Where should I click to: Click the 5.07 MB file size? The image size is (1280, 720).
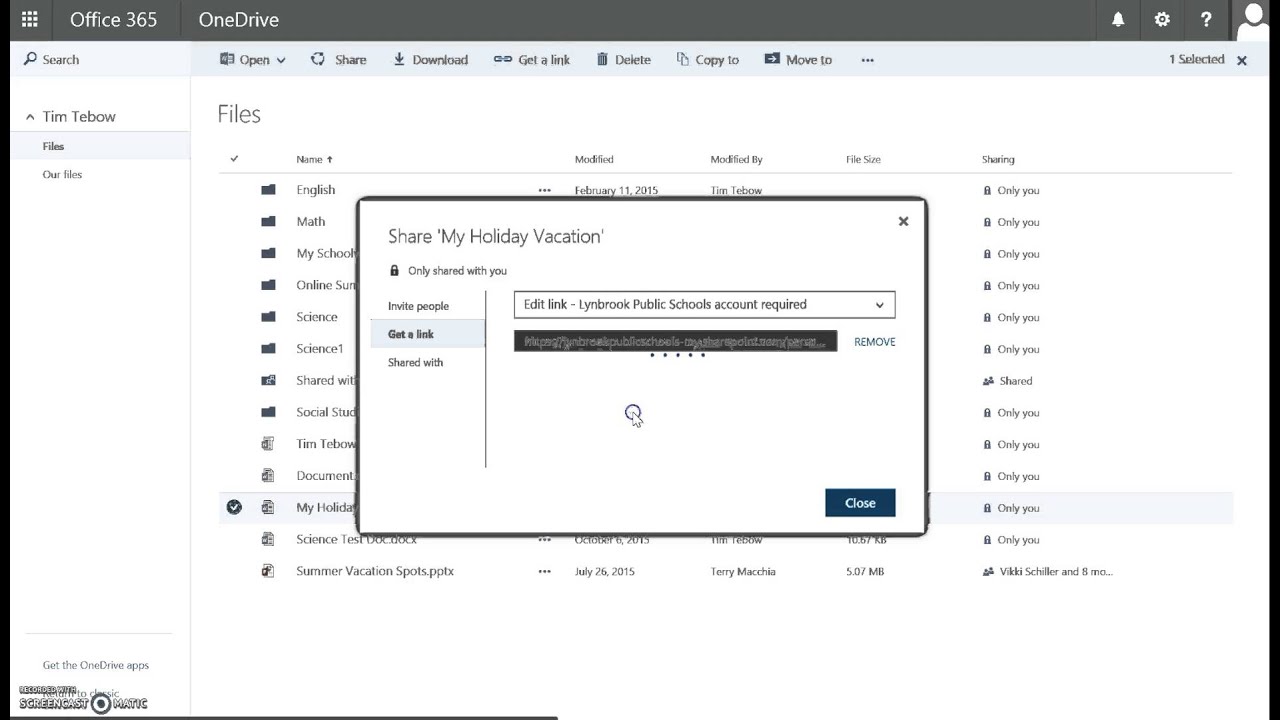click(865, 571)
